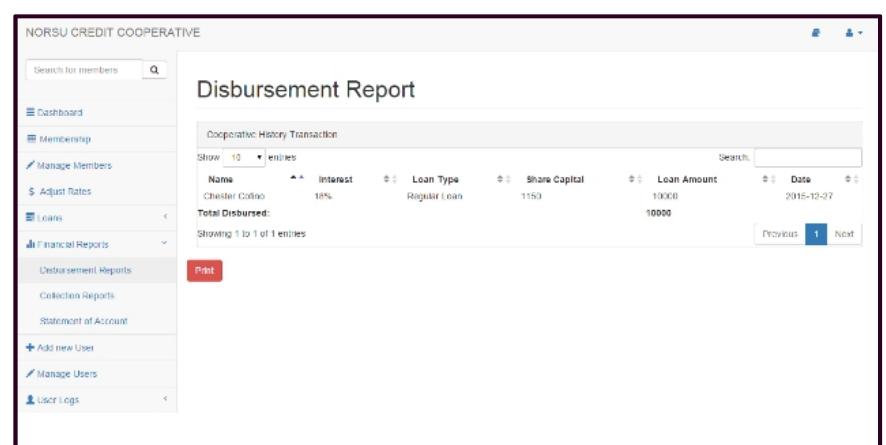Click the Membership table icon

point(31,138)
